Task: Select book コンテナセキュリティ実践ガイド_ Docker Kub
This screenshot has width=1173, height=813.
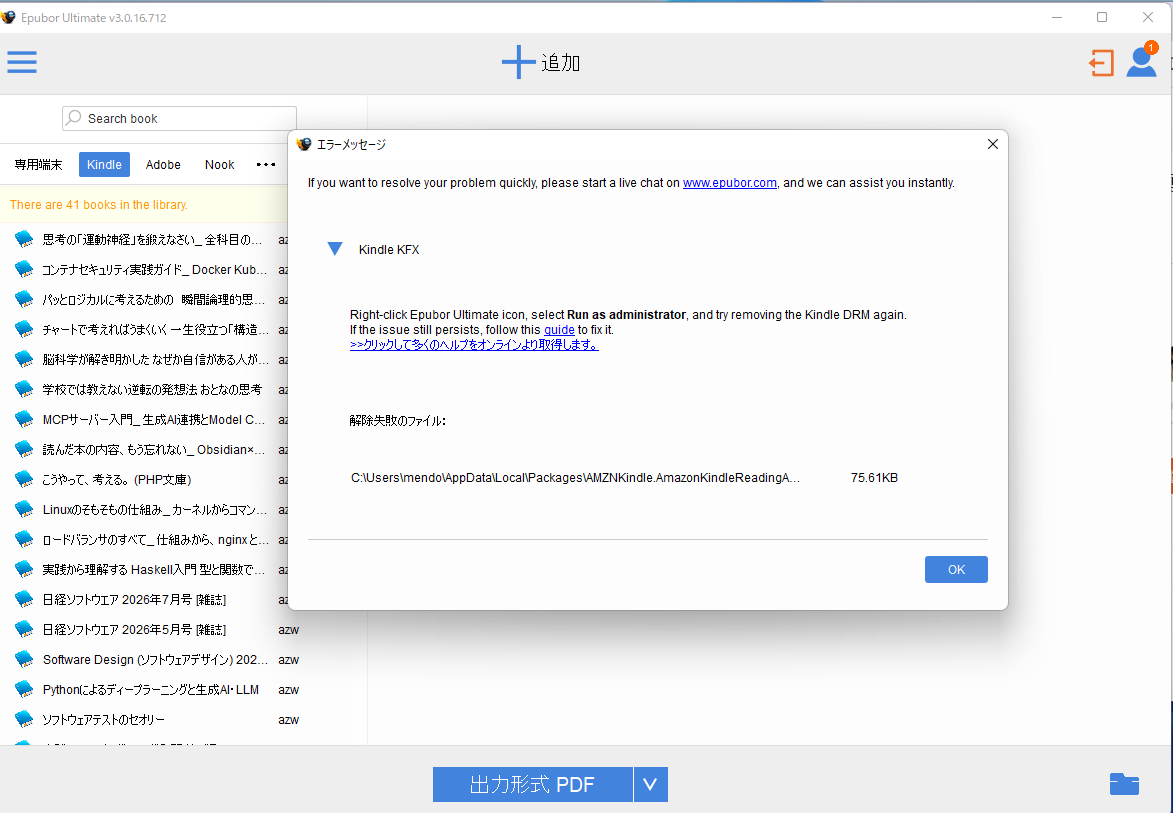Action: (155, 269)
